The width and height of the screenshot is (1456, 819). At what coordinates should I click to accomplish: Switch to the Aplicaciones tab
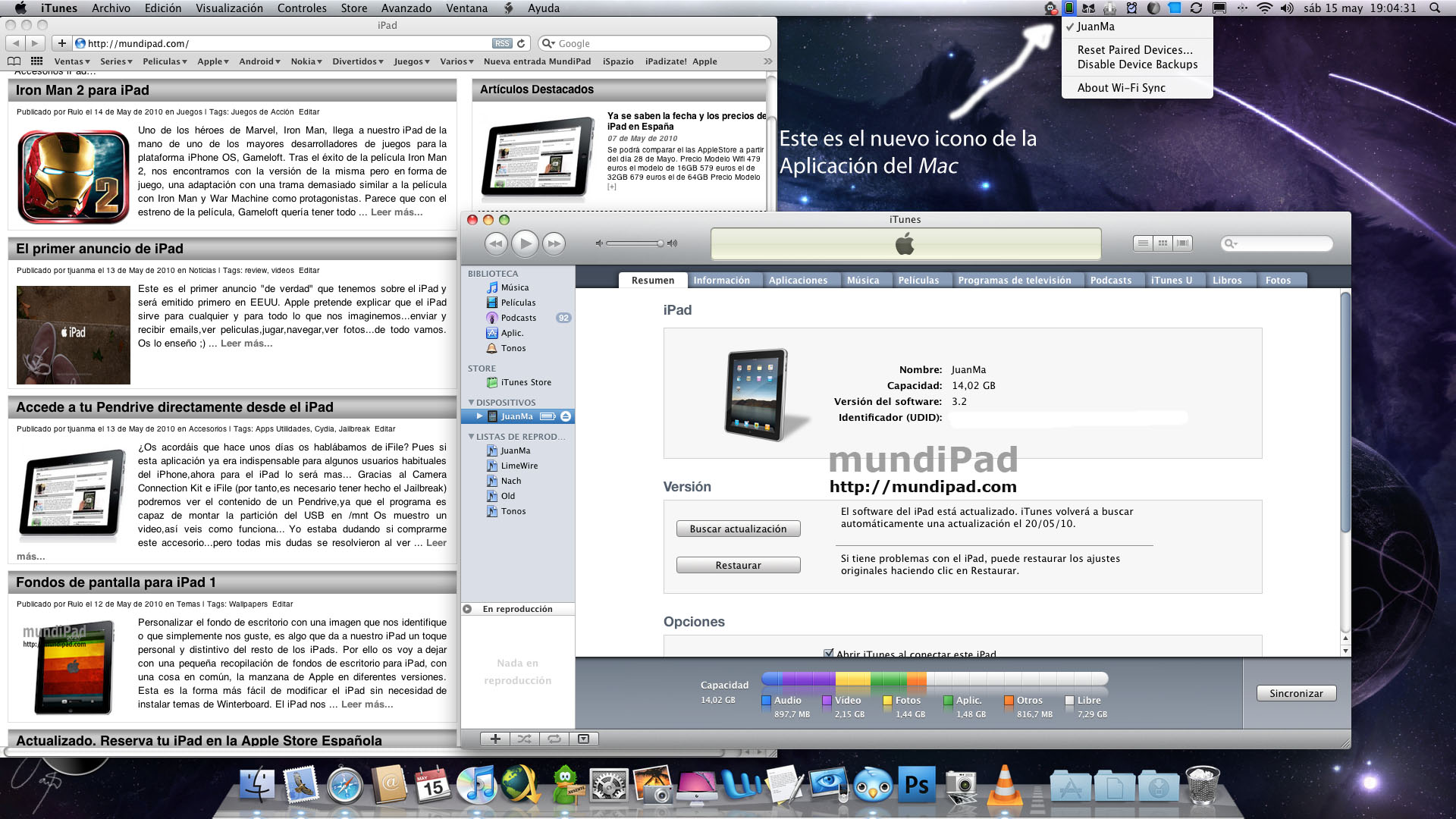[798, 281]
